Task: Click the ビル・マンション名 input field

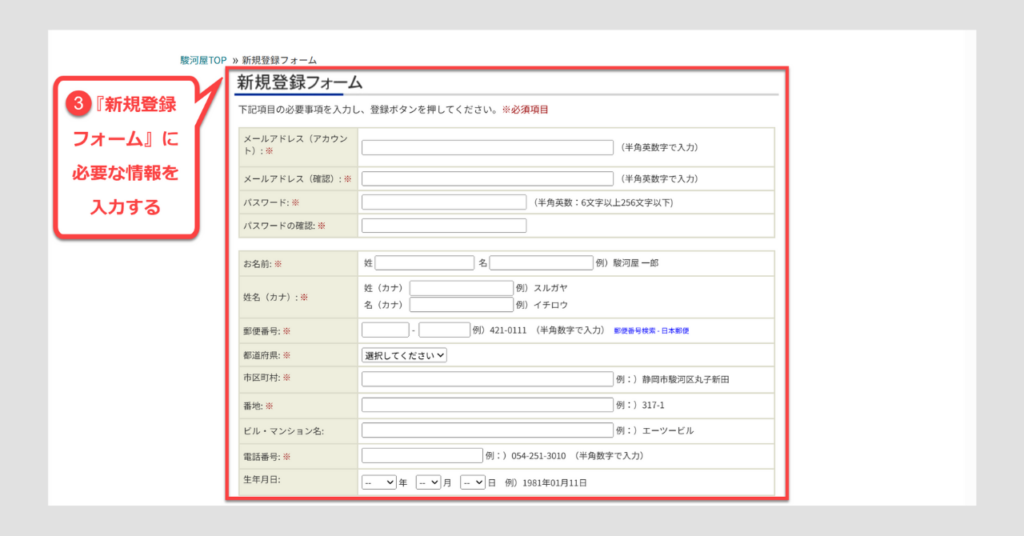Action: point(487,431)
